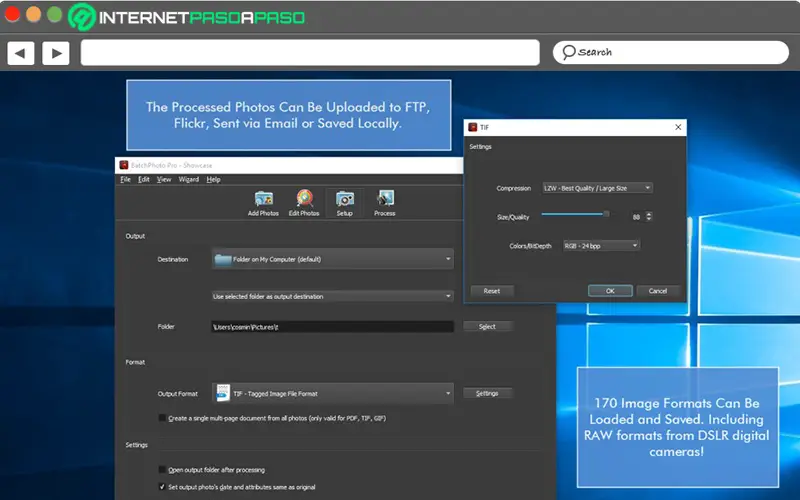Open the Add Photos step
Screen dimensions: 800x500
(263, 203)
